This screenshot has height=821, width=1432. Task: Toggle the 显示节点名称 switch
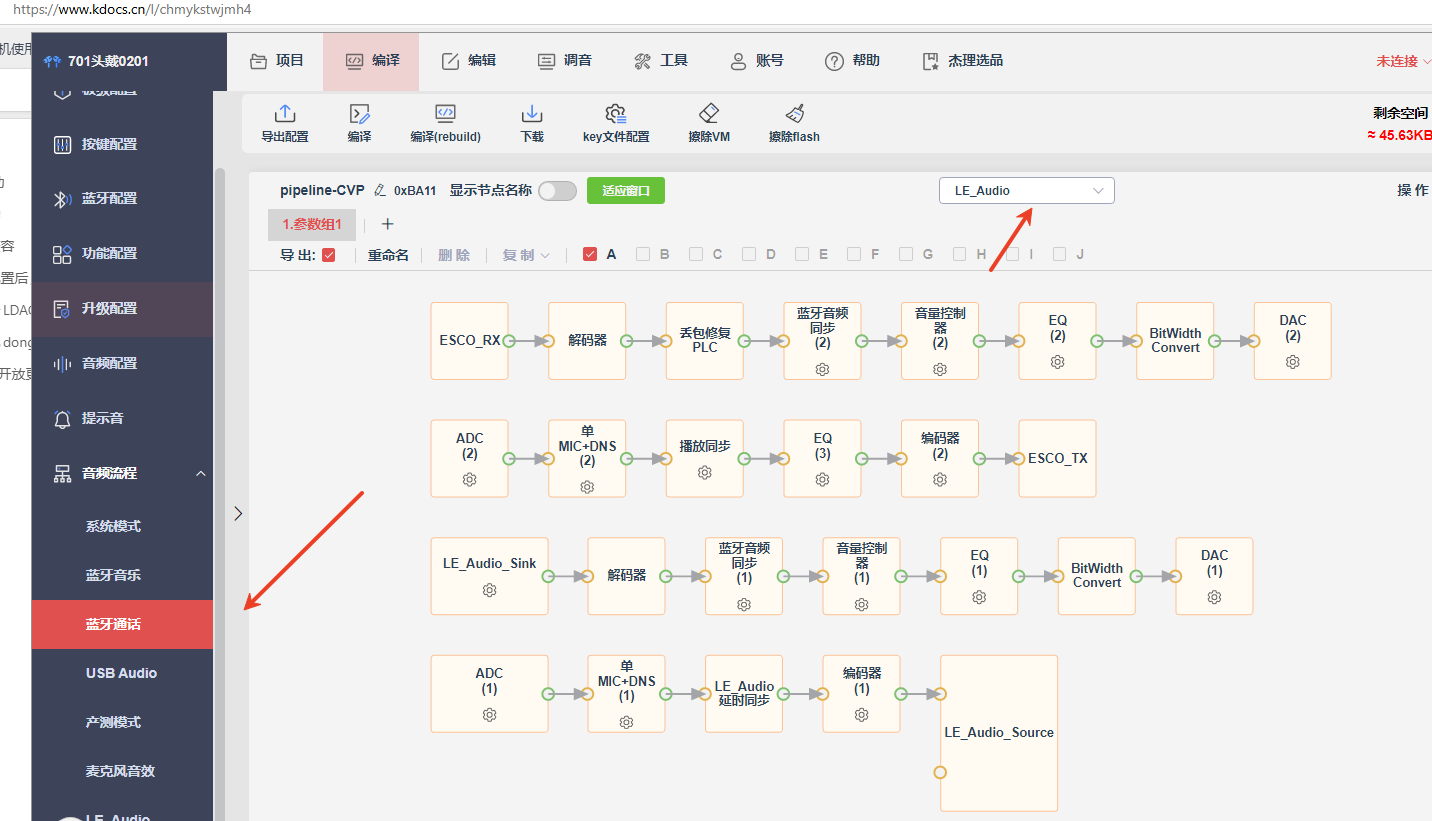coord(557,190)
